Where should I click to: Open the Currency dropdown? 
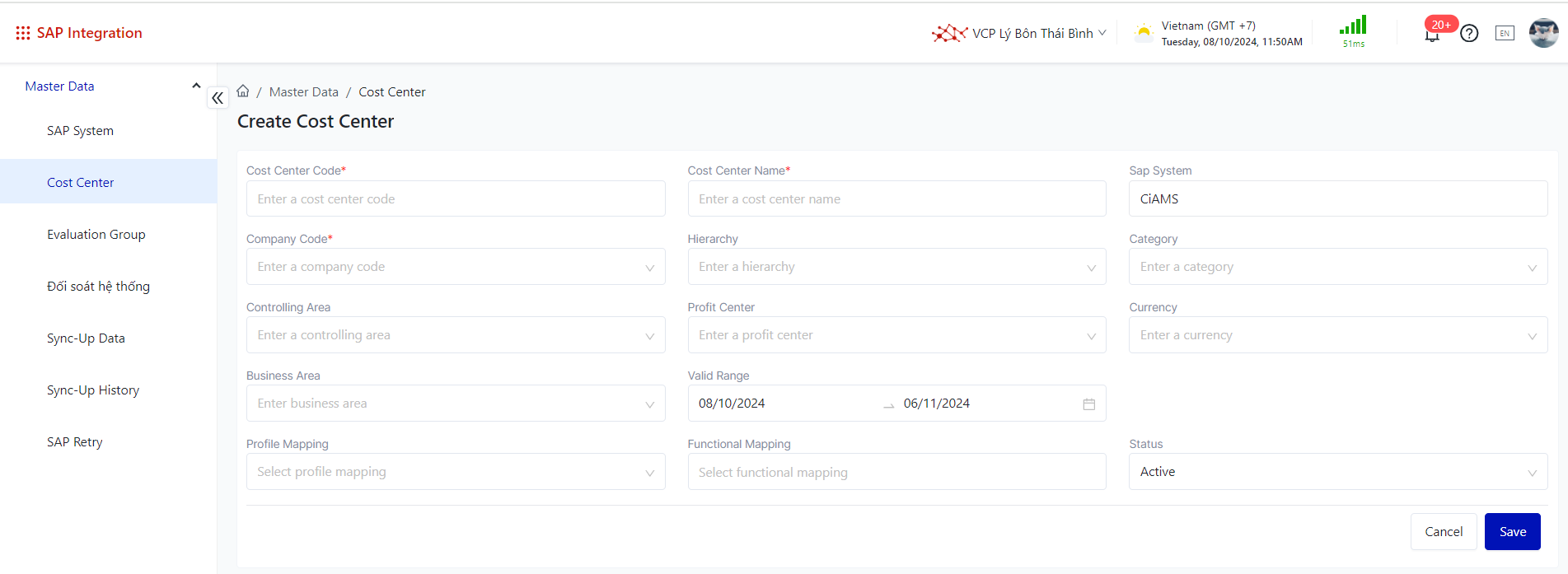[x=1337, y=335]
